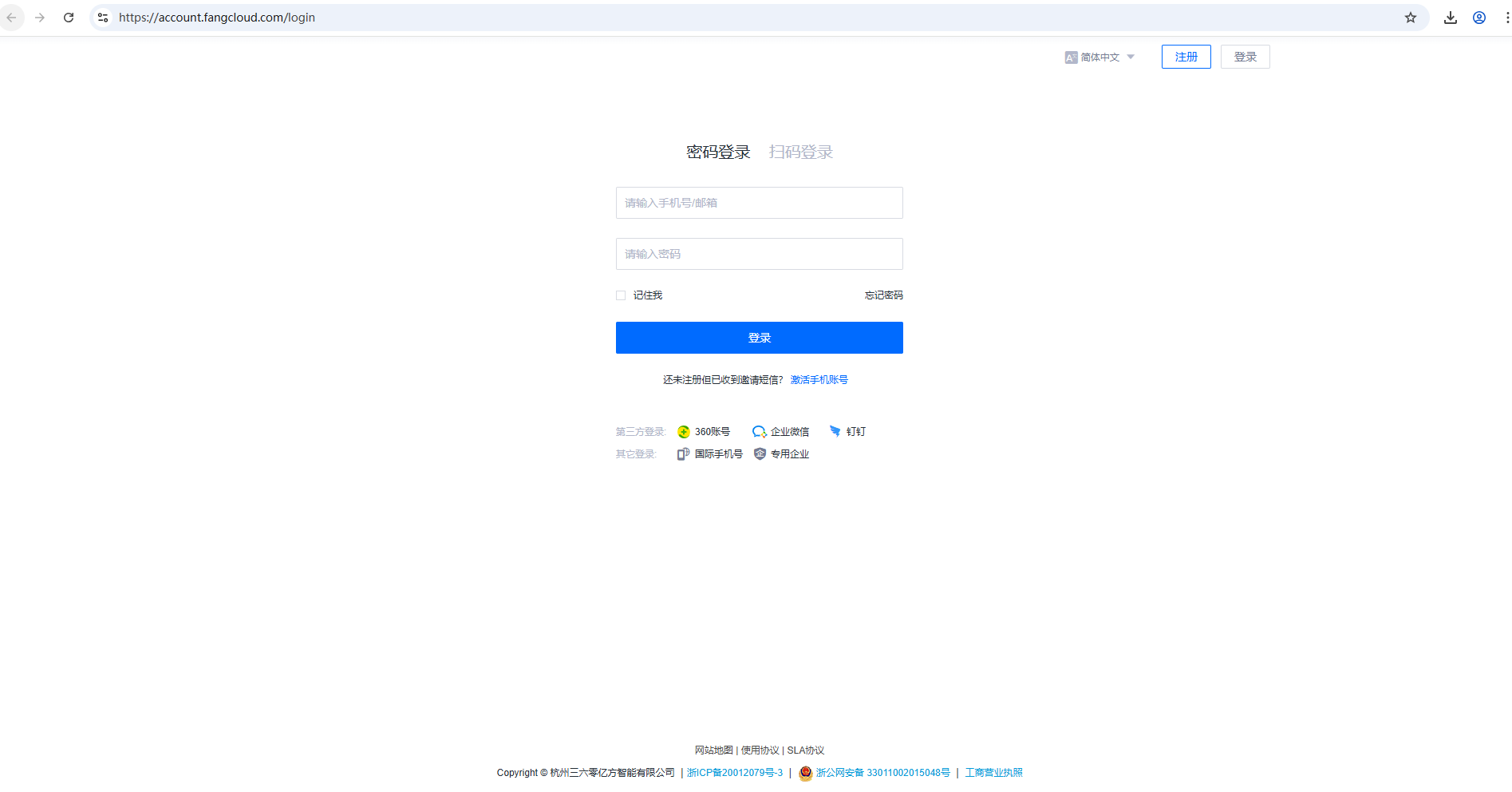Log in via the 企业微信 icon

tap(760, 431)
